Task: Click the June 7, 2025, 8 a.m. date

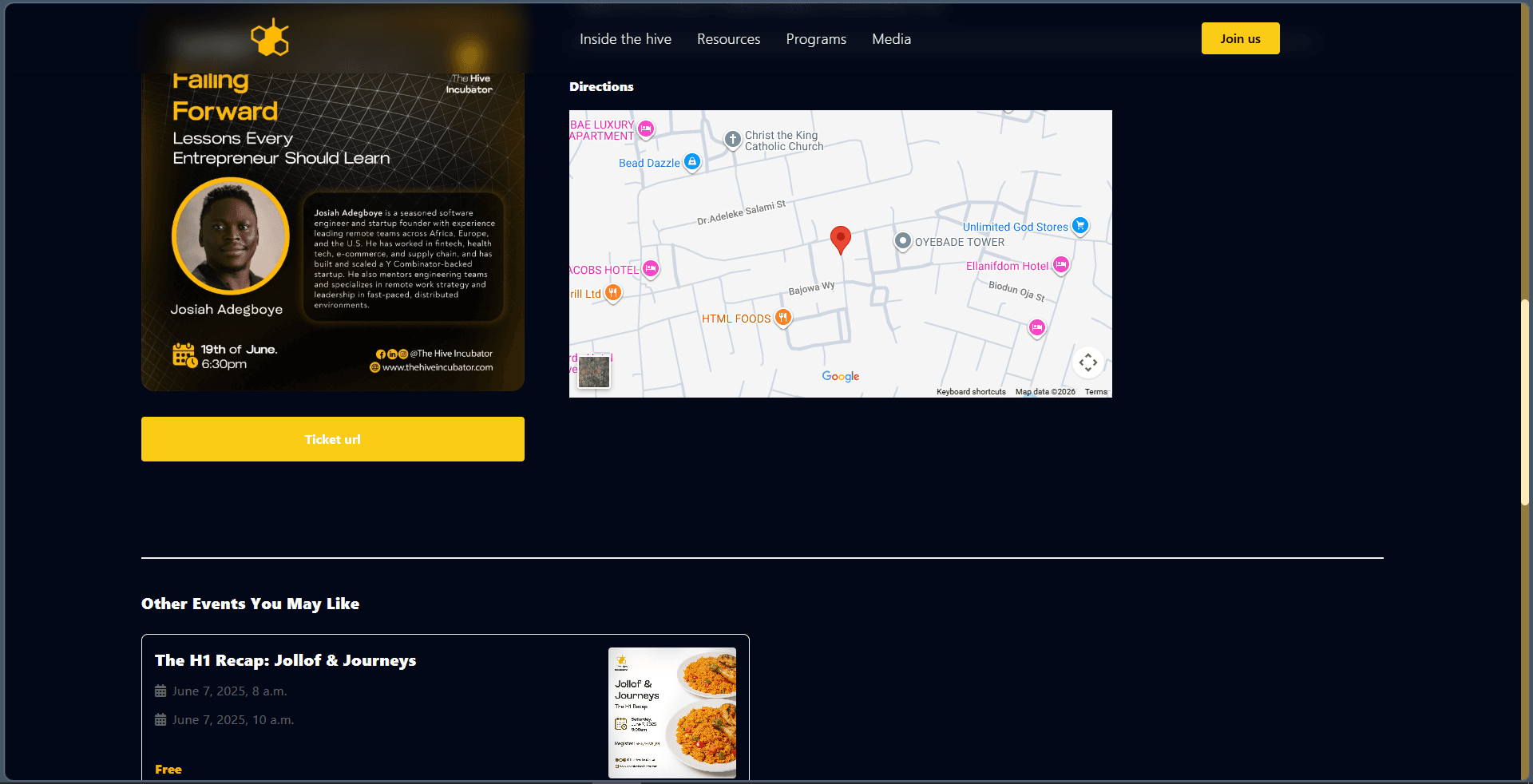Action: pos(230,691)
